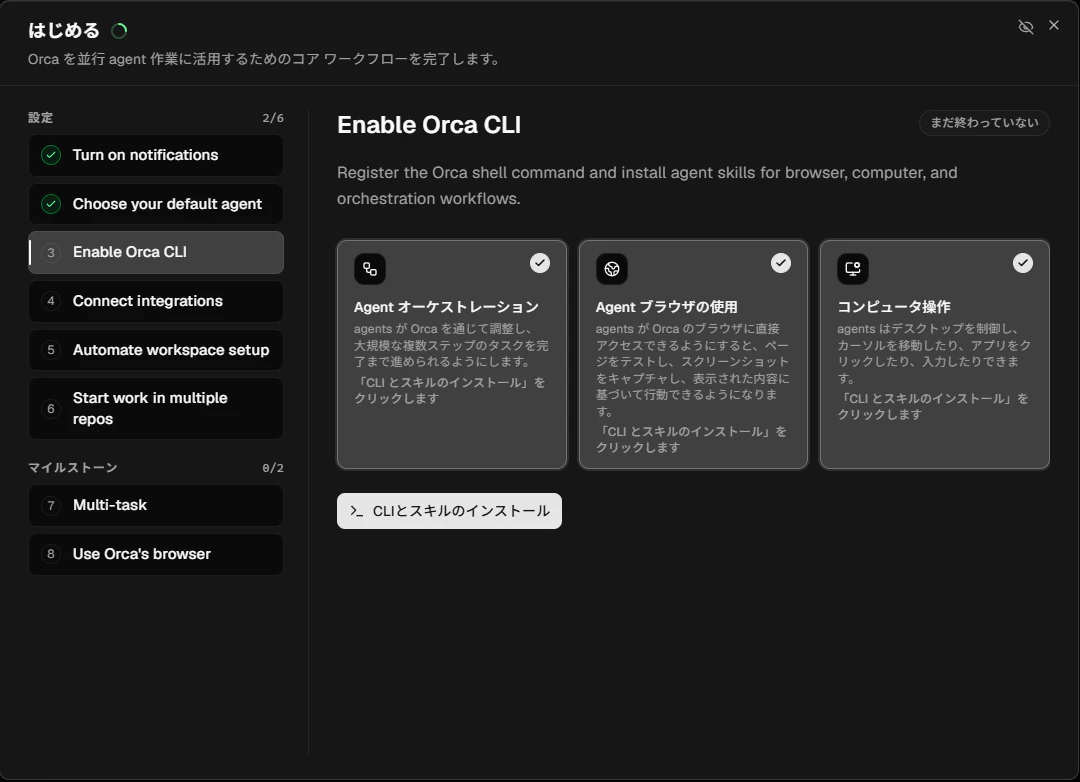
Task: Click the CLIとスキルのインストール button
Action: [449, 511]
